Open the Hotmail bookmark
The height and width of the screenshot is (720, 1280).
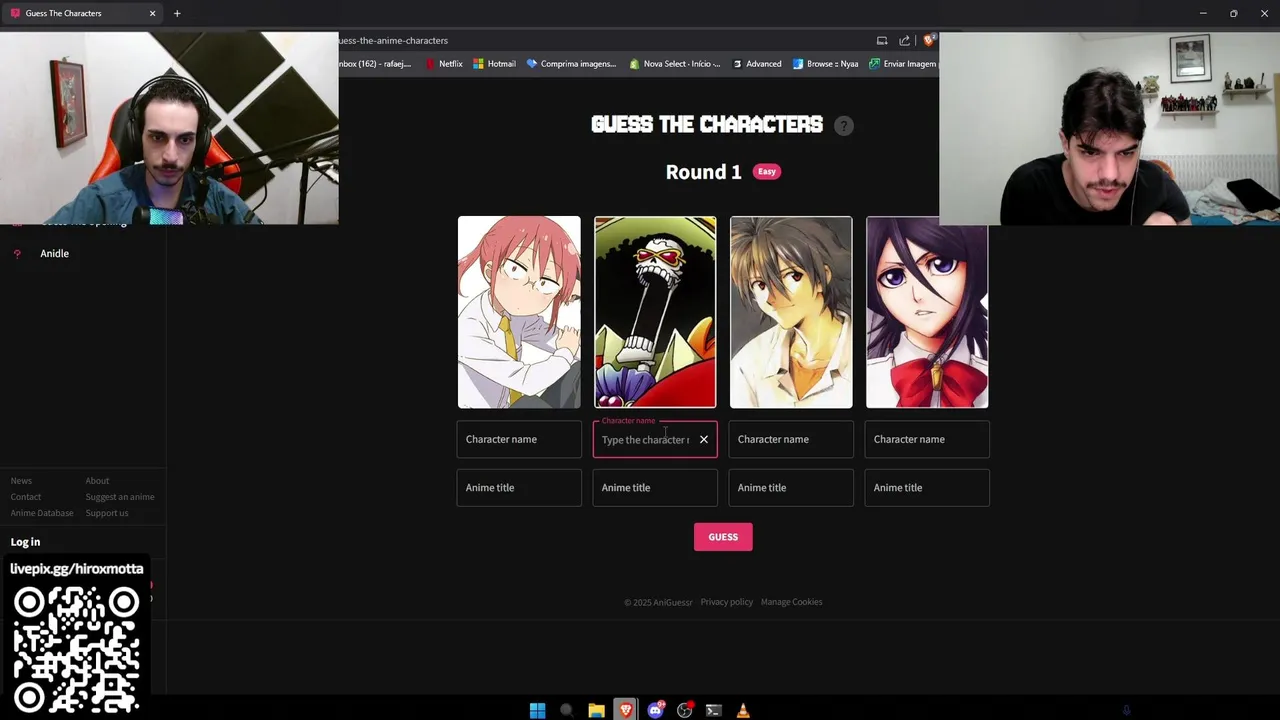pos(495,64)
